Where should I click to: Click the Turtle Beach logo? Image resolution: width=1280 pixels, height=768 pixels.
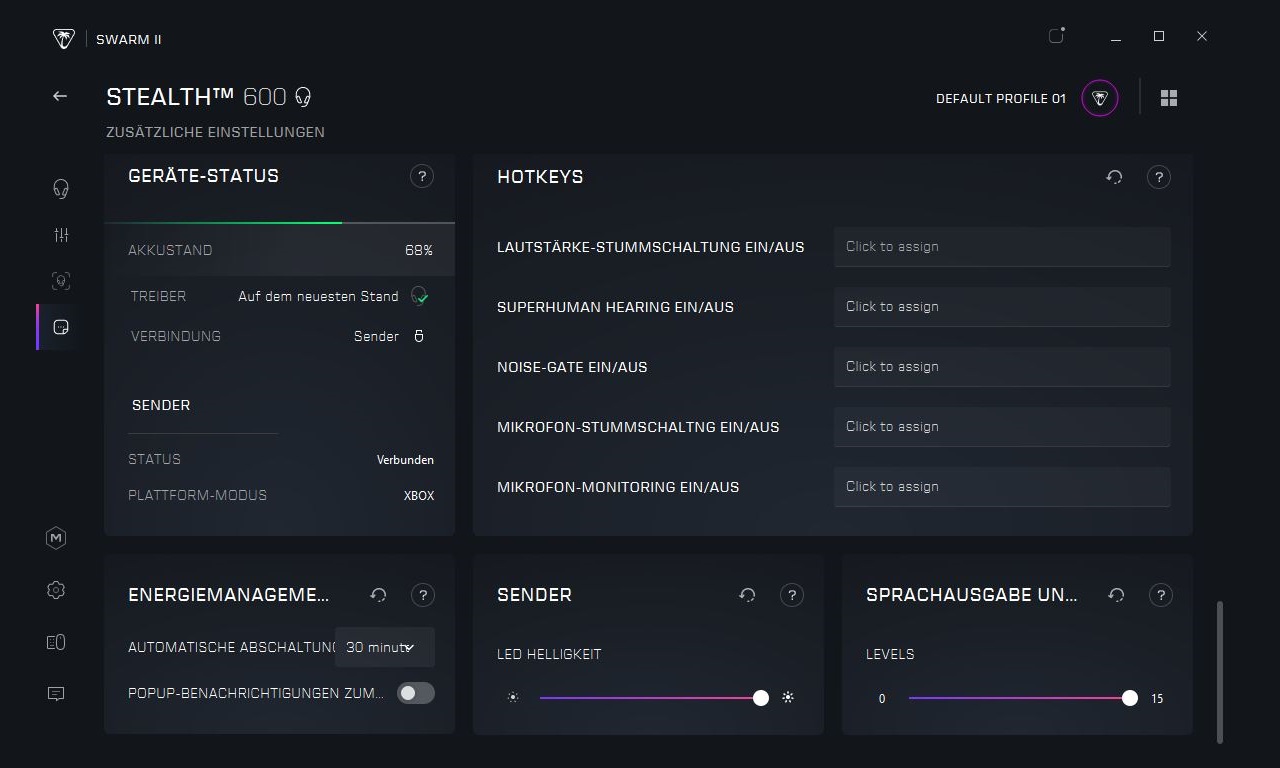click(64, 39)
